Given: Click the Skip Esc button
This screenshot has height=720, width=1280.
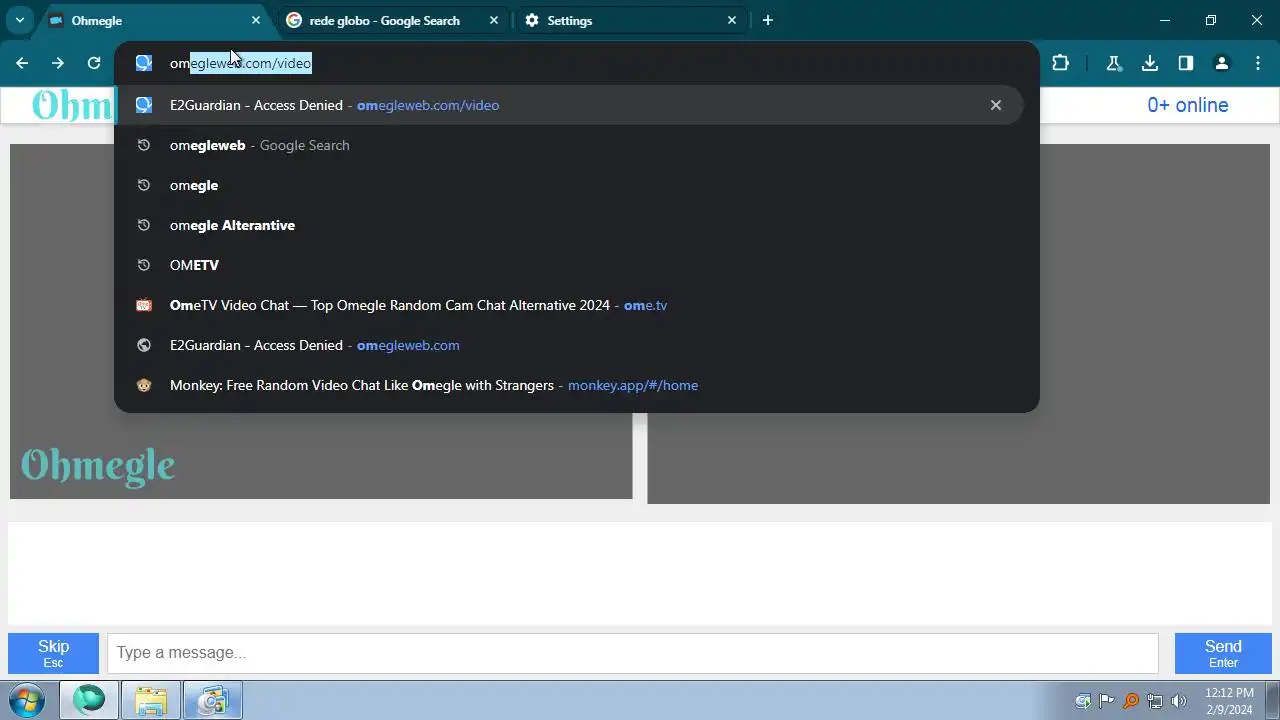Looking at the screenshot, I should 53,653.
